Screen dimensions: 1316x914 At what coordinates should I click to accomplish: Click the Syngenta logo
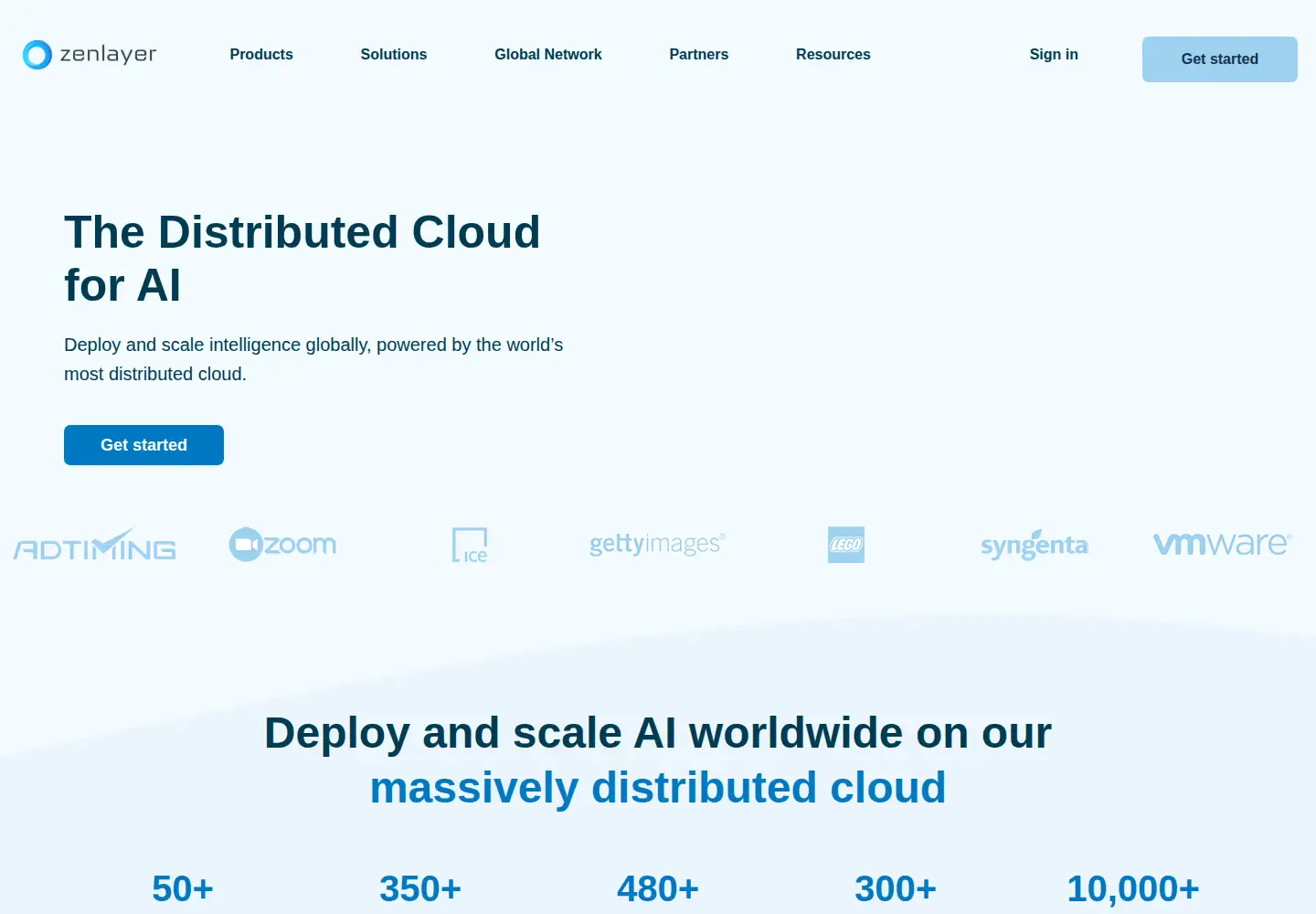1035,545
